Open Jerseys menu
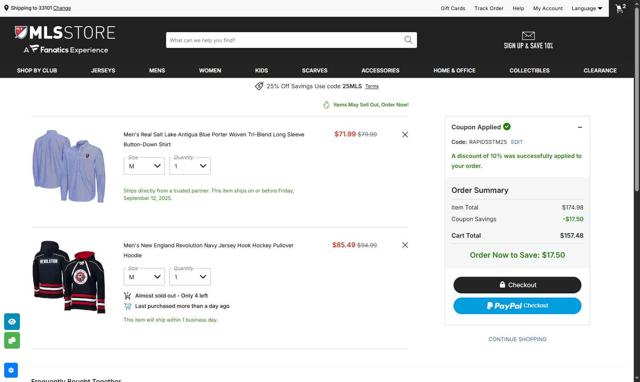 [x=103, y=70]
